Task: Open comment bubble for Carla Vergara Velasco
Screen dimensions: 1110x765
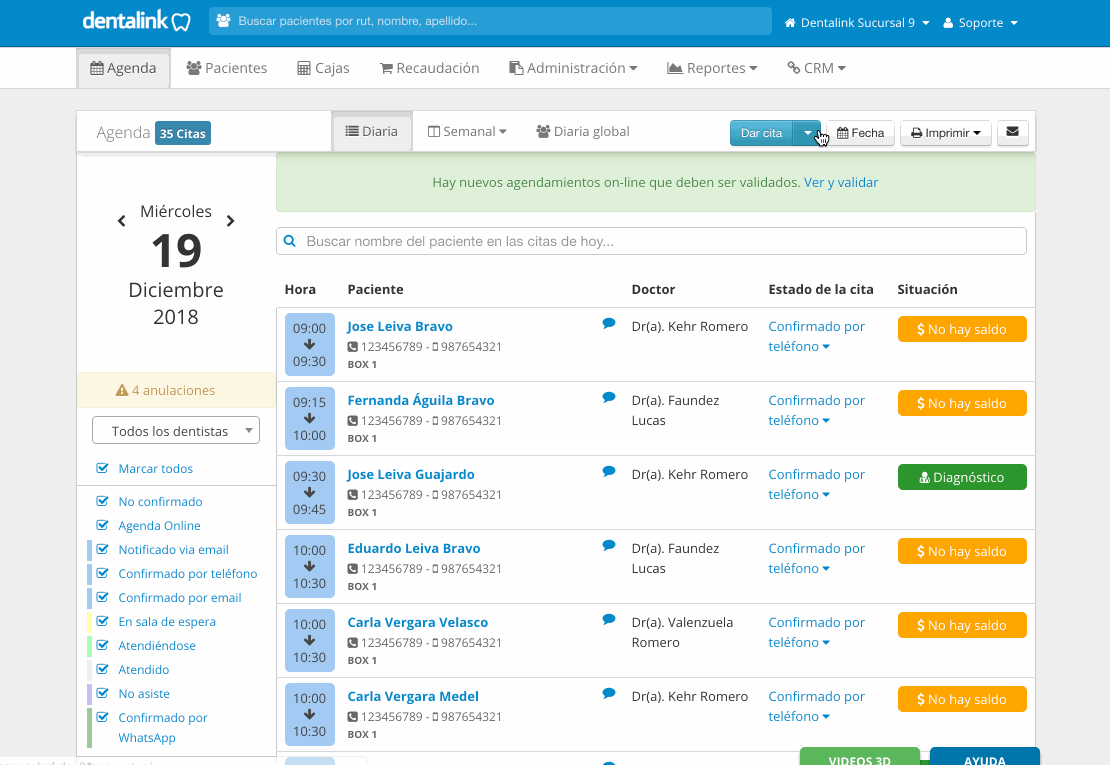Action: tap(609, 619)
